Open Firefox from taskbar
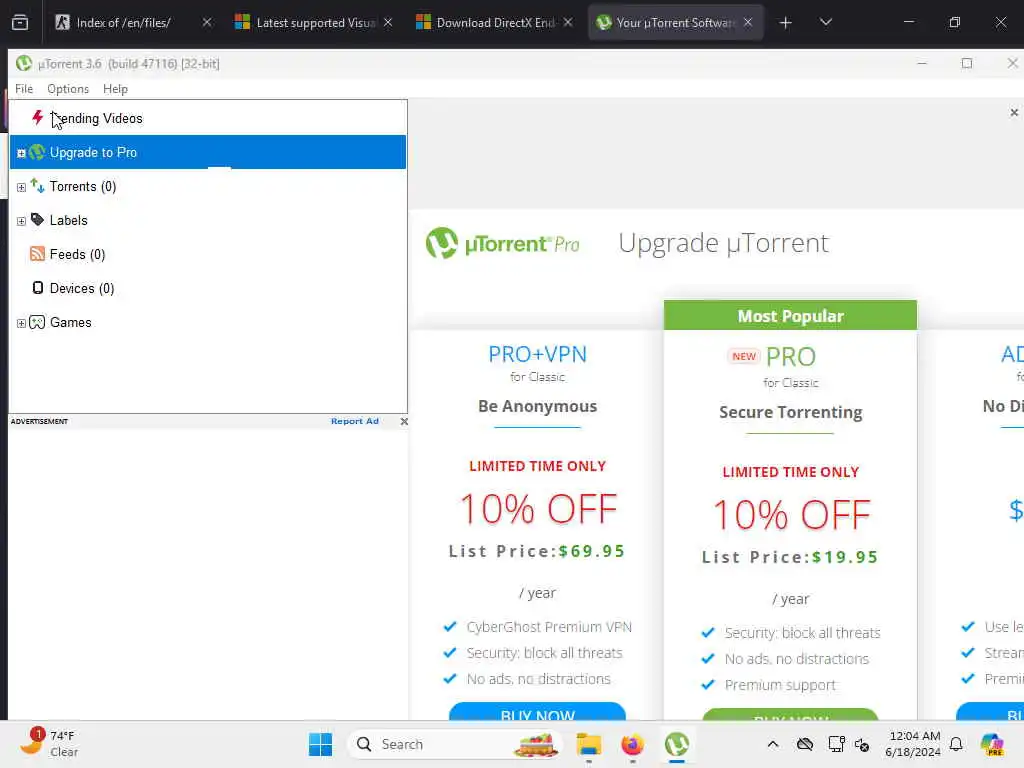Screen dimensions: 1024x768 632,744
